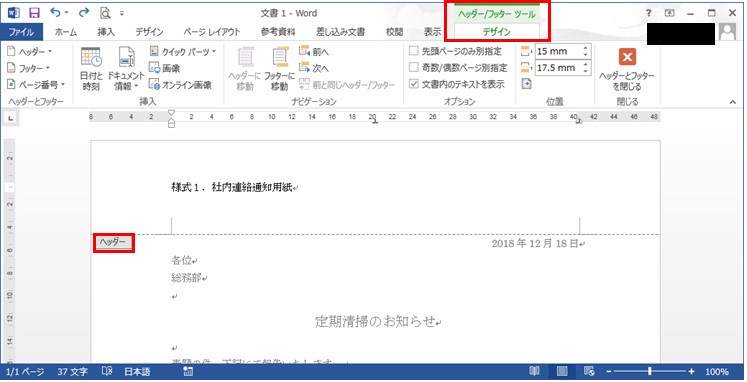Switch to the 挿入 tab

click(x=106, y=32)
